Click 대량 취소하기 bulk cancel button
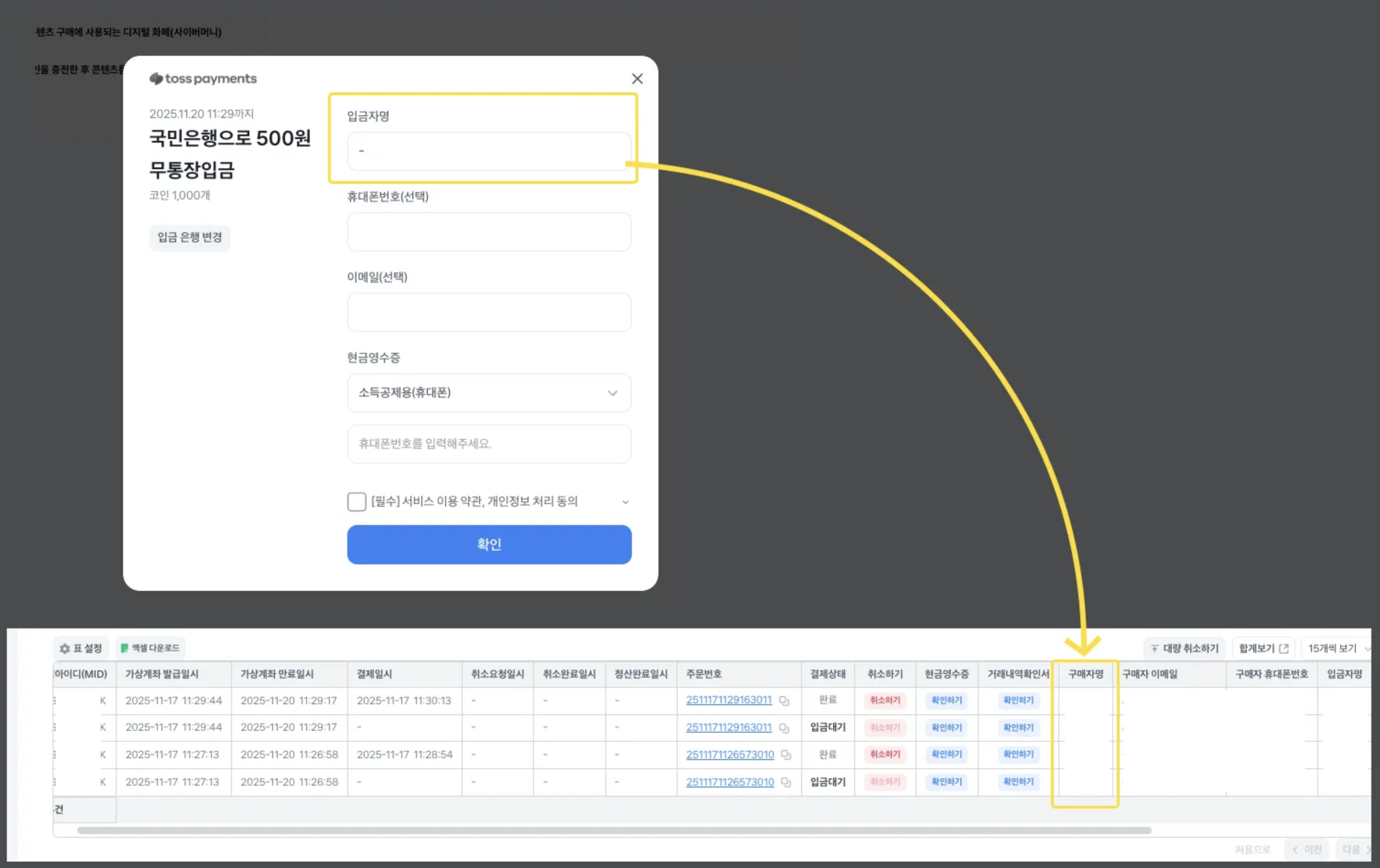The width and height of the screenshot is (1380, 868). pos(1184,648)
